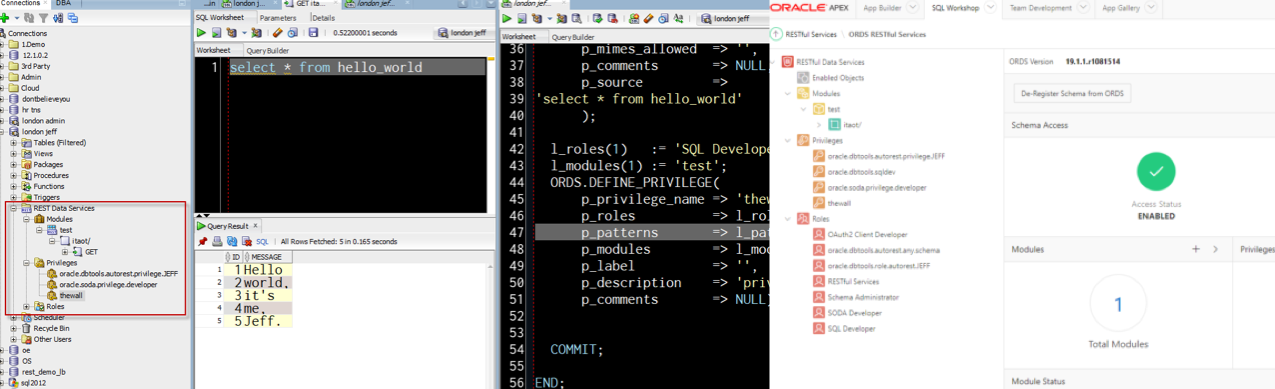
Task: Open the SQL Workshop dropdown arrow in APEX
Action: (x=989, y=8)
